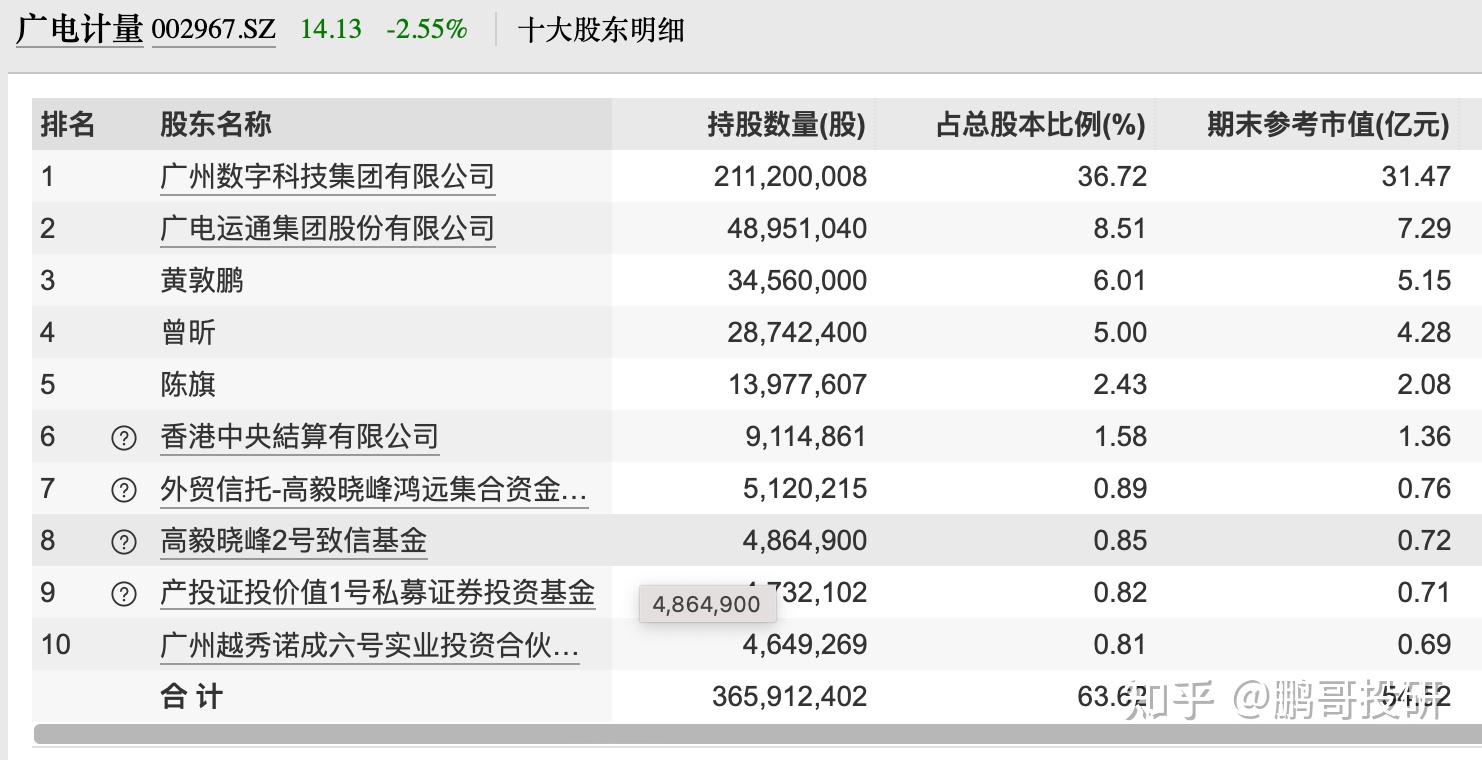
Task: Click market value 31.47
Action: click(1416, 177)
